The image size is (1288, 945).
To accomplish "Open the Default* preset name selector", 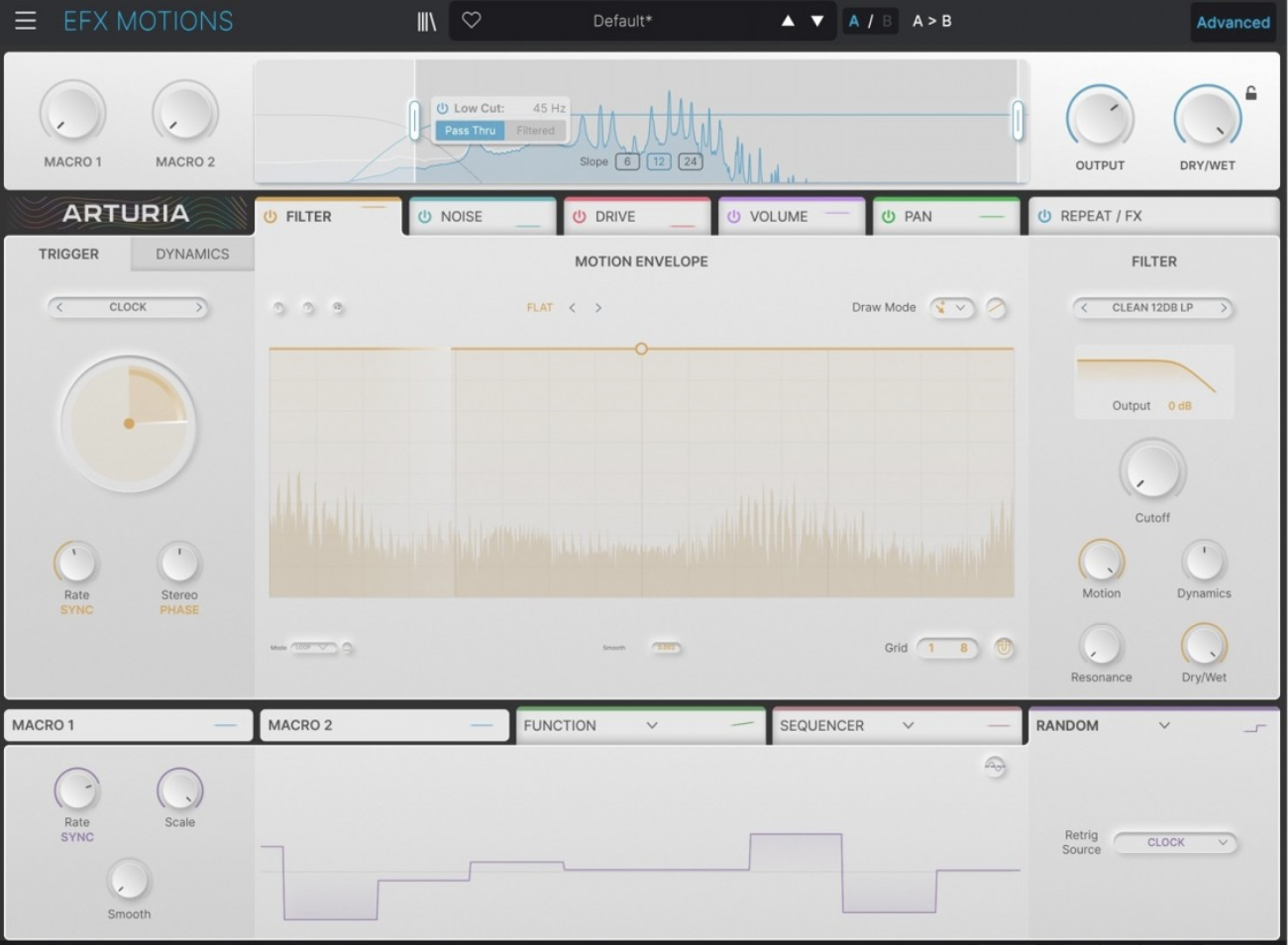I will point(622,21).
